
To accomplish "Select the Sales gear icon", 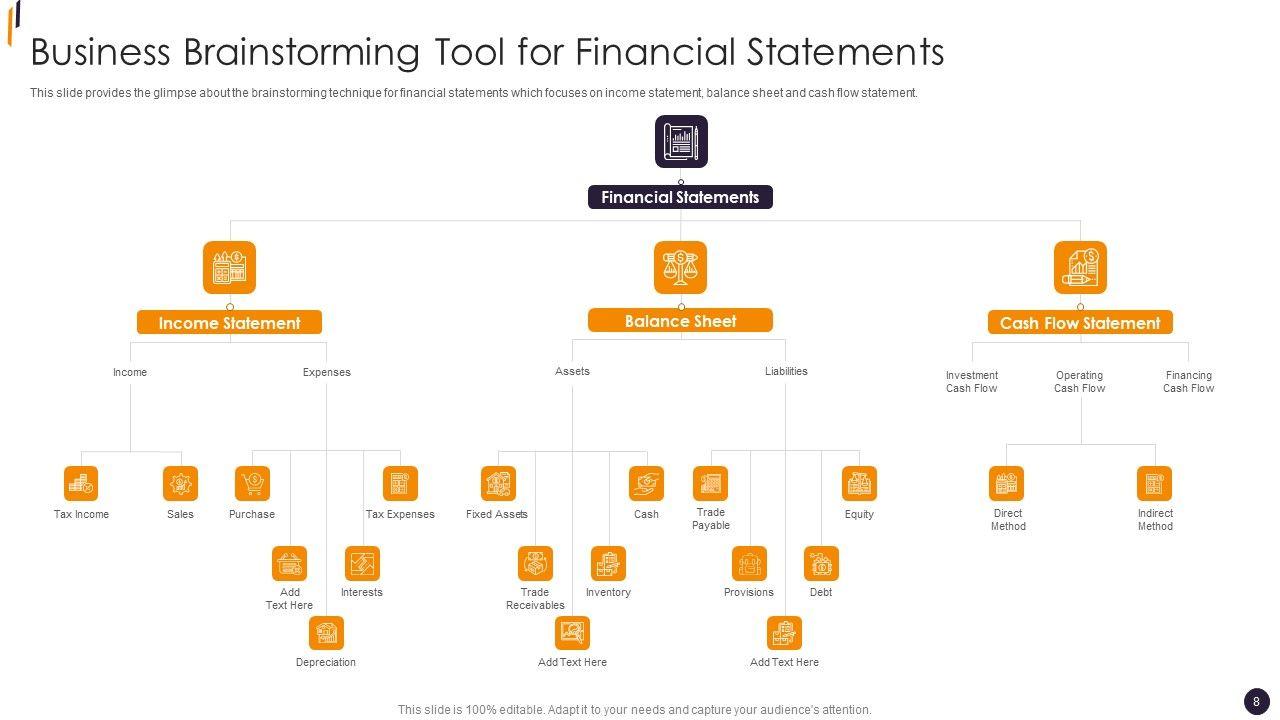I will [180, 484].
